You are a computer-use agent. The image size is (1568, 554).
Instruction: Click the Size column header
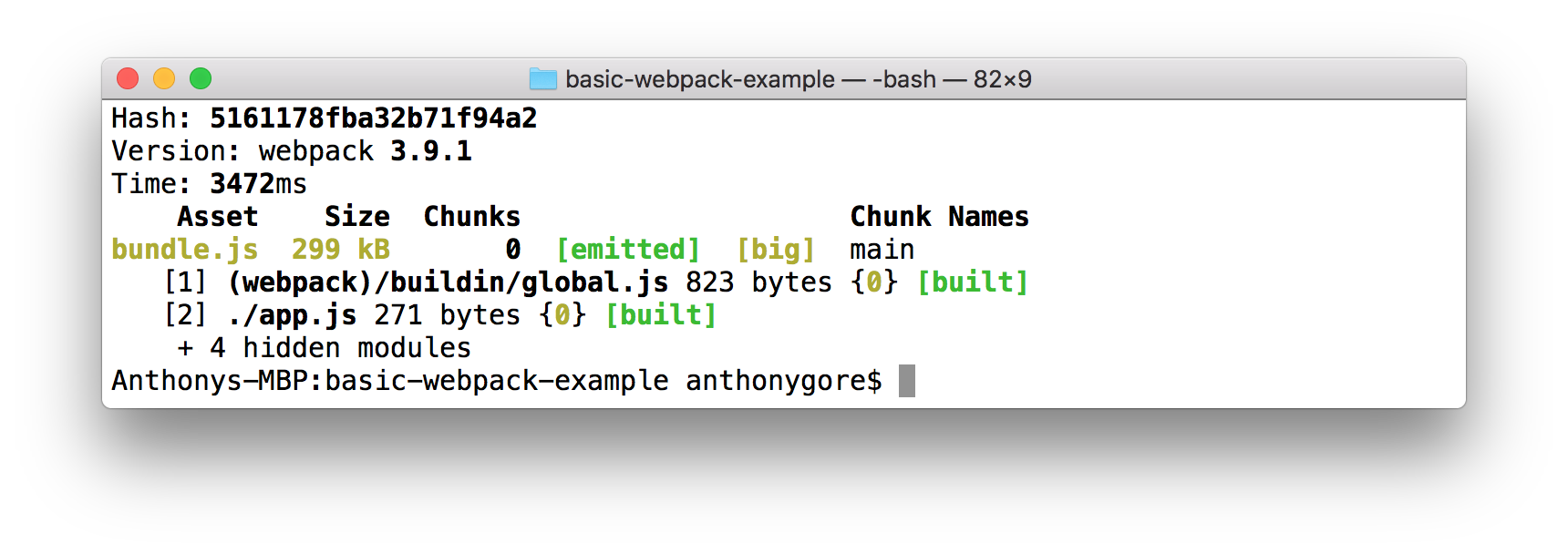point(356,217)
